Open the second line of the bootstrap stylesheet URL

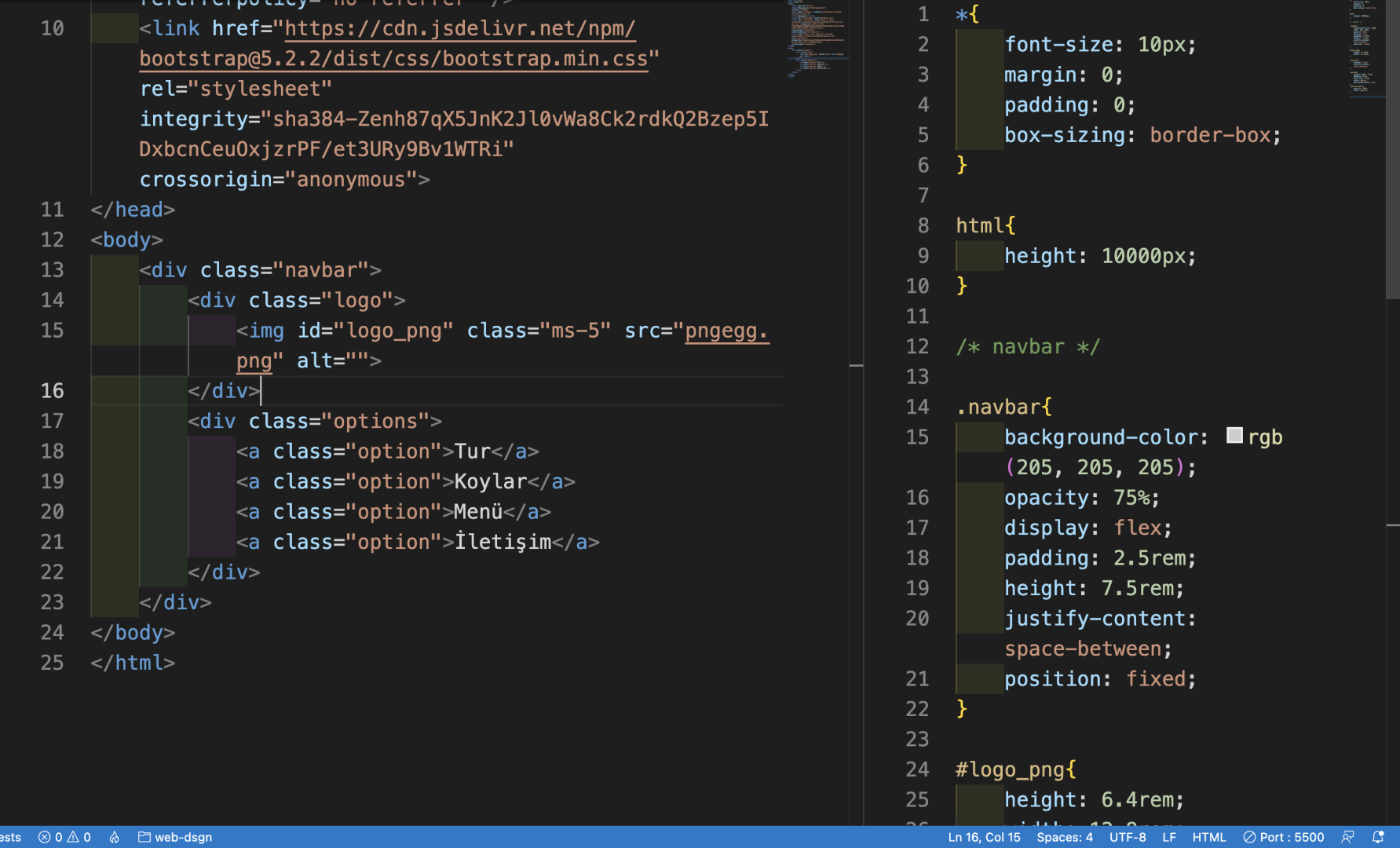click(394, 59)
